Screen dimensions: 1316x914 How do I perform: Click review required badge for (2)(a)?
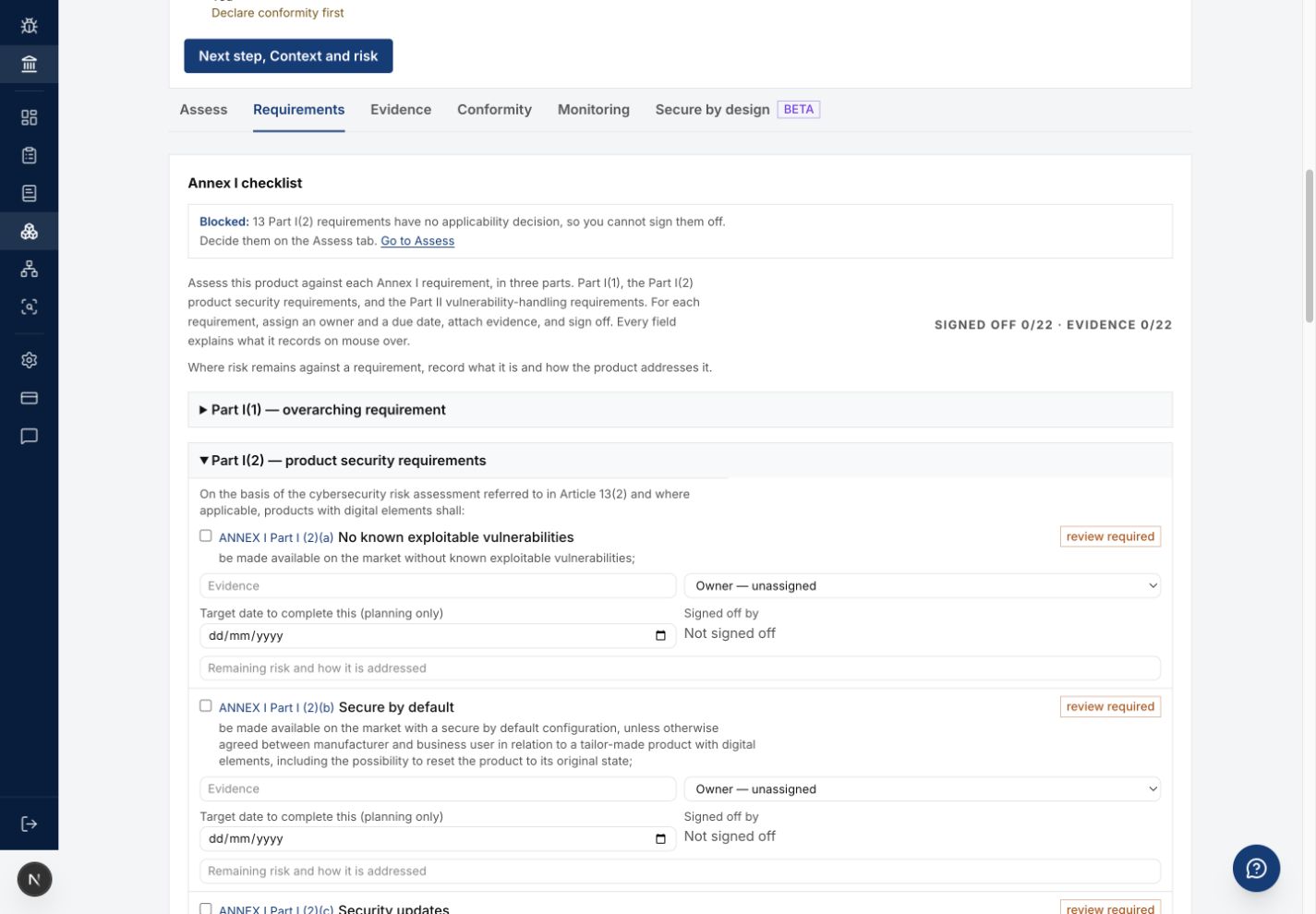(x=1110, y=536)
